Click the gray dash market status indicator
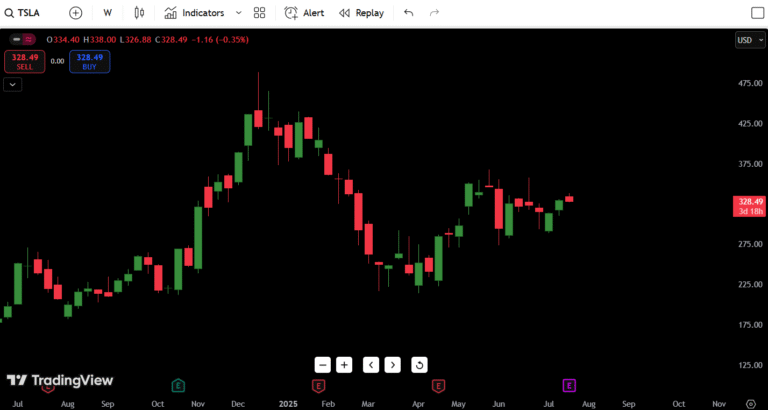The width and height of the screenshot is (768, 410). tap(17, 40)
